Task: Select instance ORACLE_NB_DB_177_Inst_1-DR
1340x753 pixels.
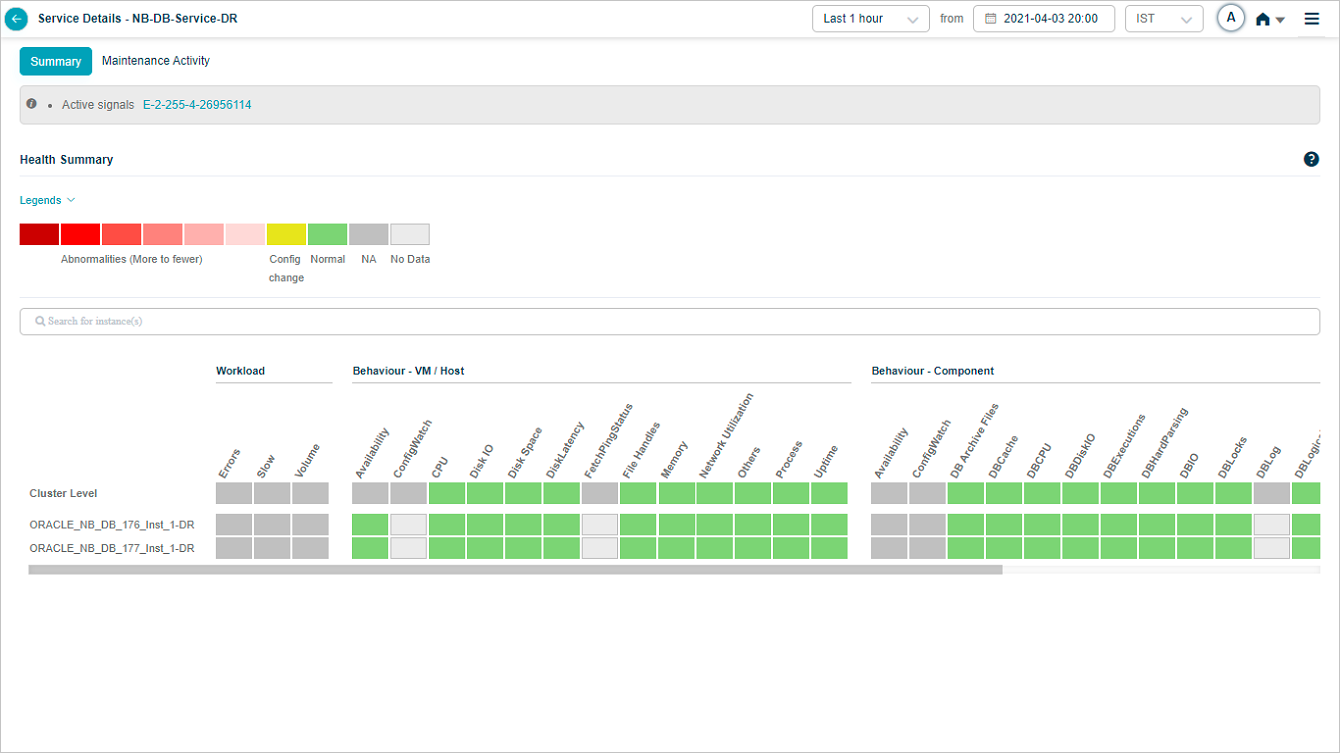Action: 112,548
